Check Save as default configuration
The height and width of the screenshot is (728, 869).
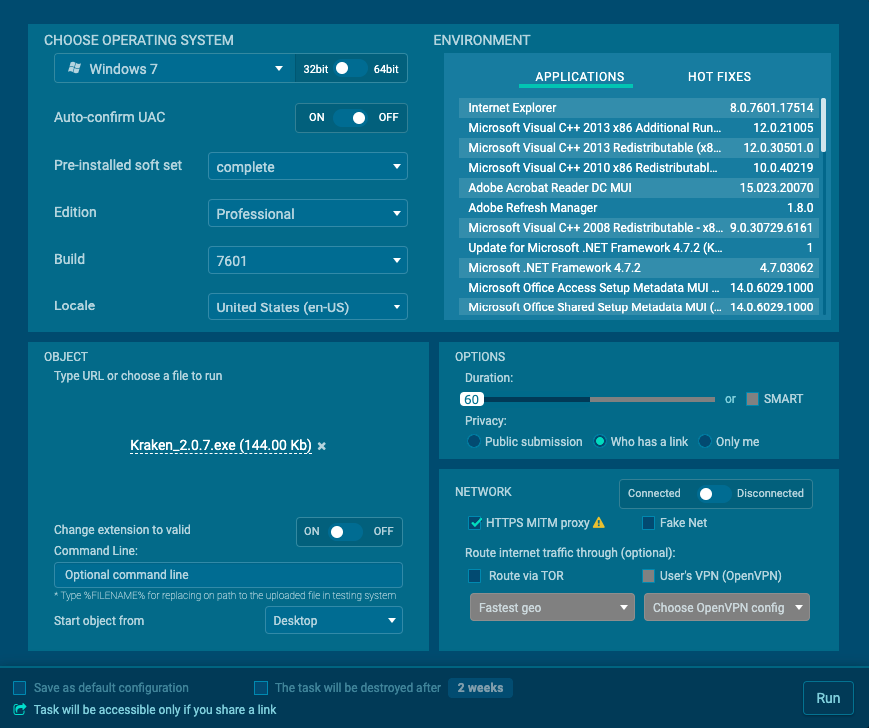[19, 688]
